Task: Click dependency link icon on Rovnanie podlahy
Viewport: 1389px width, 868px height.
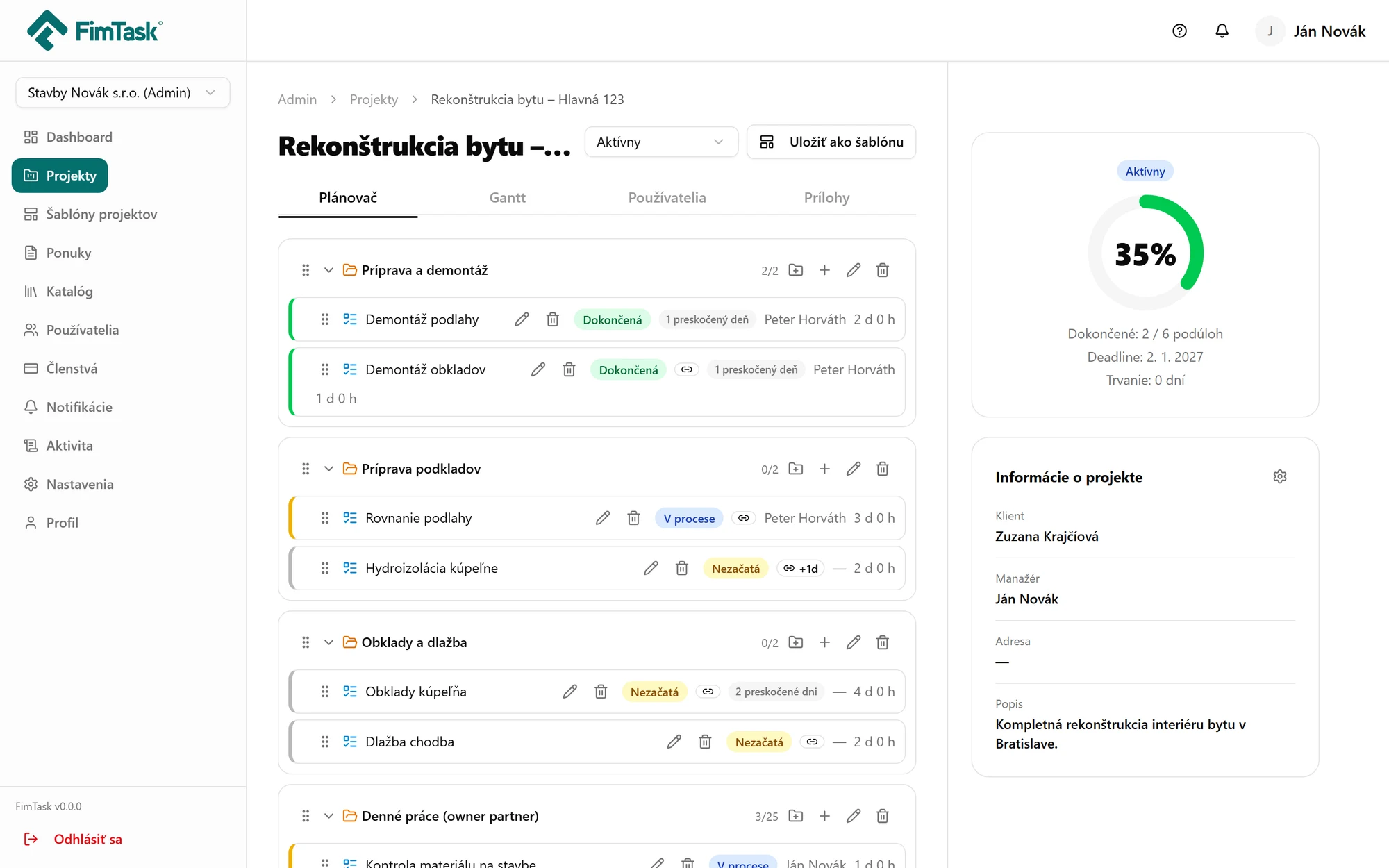Action: coord(743,518)
